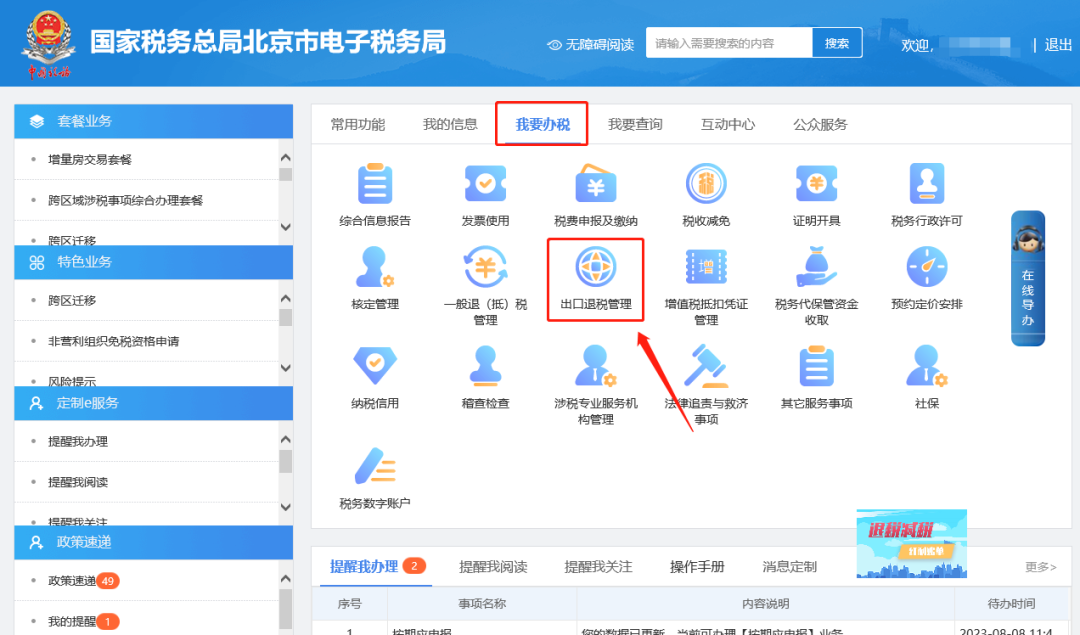Click the down arrow in 定制e服务 list

(x=286, y=507)
